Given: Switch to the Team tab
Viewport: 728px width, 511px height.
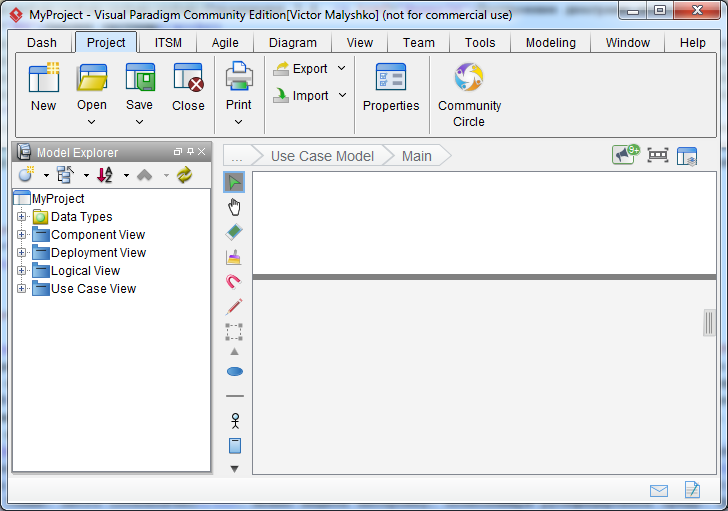Looking at the screenshot, I should point(419,43).
